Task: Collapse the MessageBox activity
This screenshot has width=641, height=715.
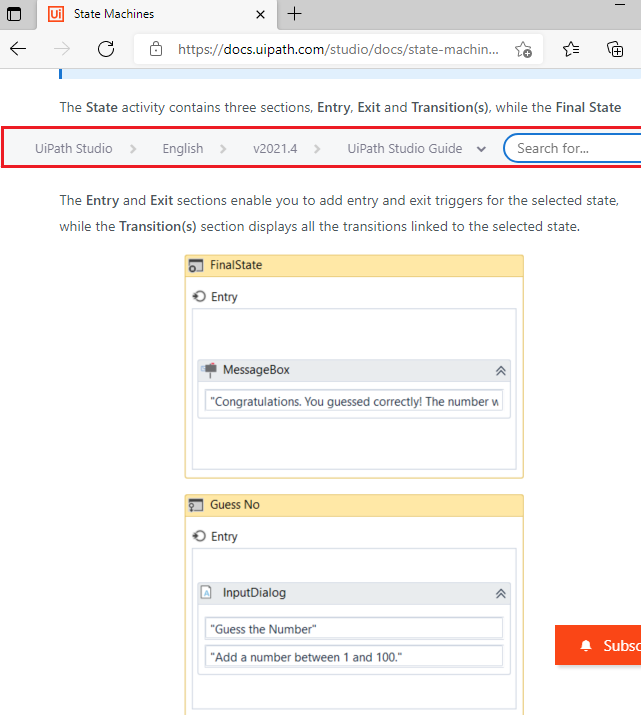Action: tap(501, 371)
